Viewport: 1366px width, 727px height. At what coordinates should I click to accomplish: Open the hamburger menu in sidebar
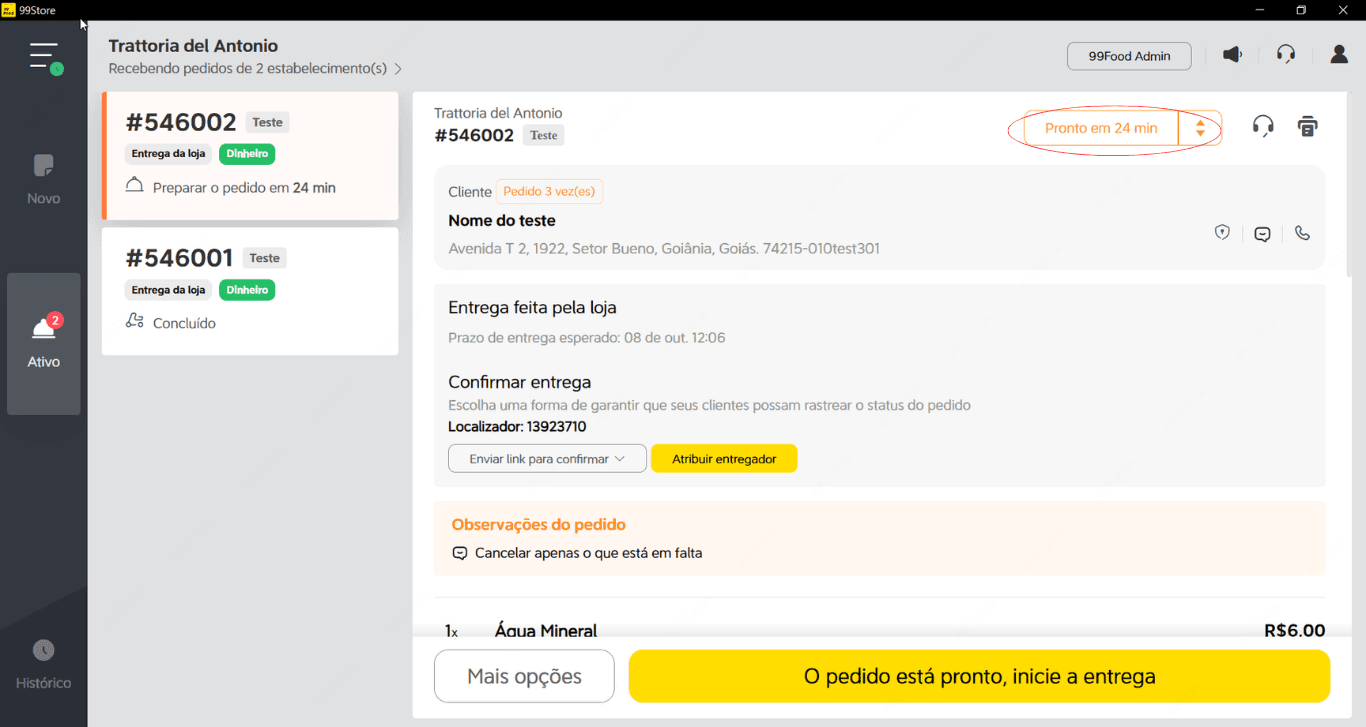tap(44, 56)
